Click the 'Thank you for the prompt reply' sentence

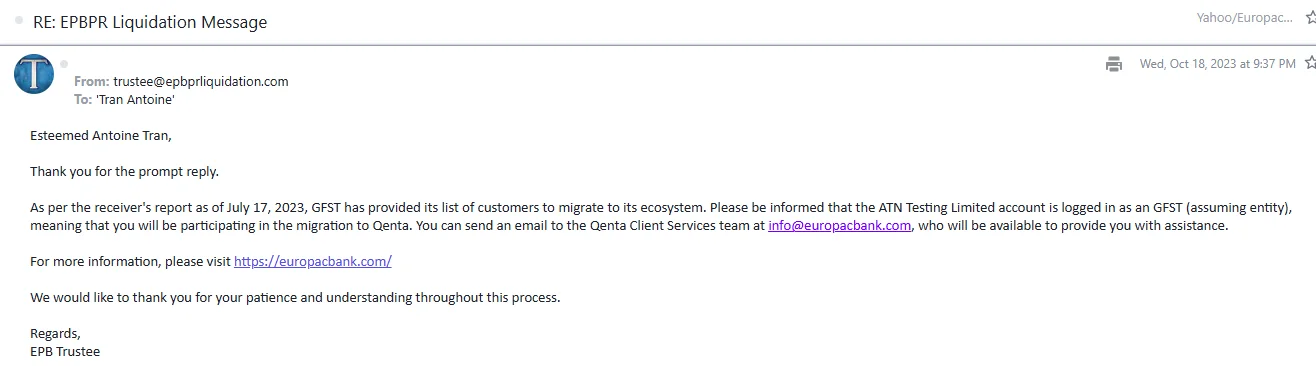pyautogui.click(x=124, y=172)
